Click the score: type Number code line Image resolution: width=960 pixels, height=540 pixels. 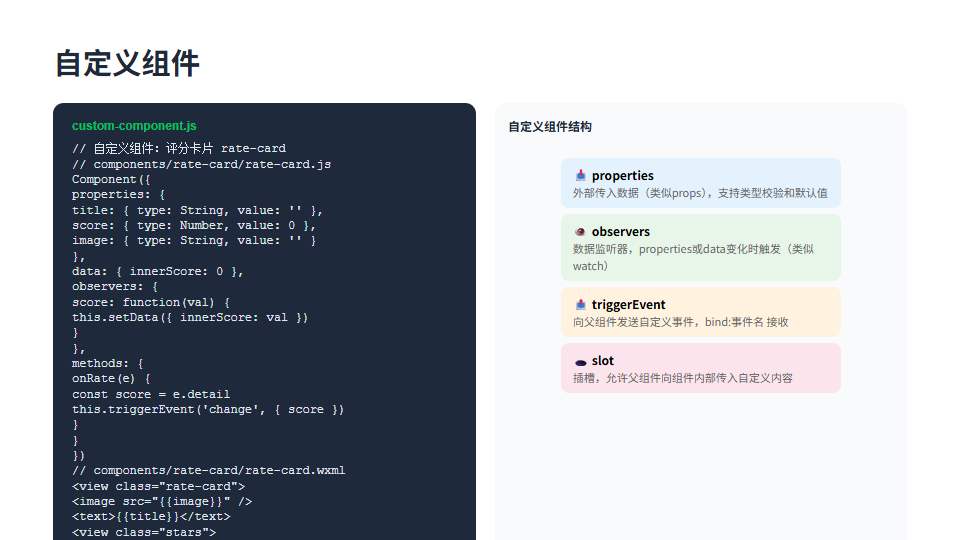(193, 225)
